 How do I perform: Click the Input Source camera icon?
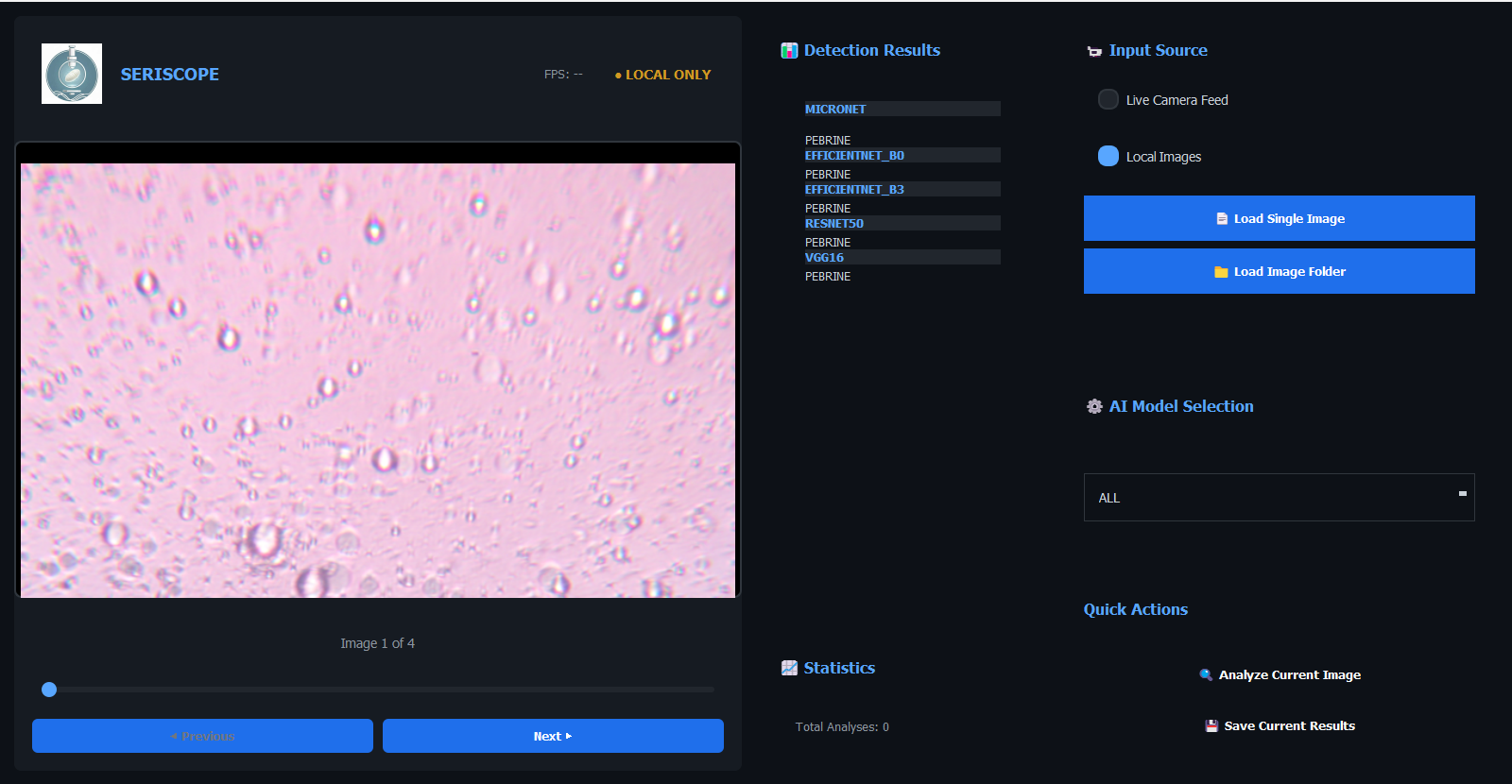1094,52
